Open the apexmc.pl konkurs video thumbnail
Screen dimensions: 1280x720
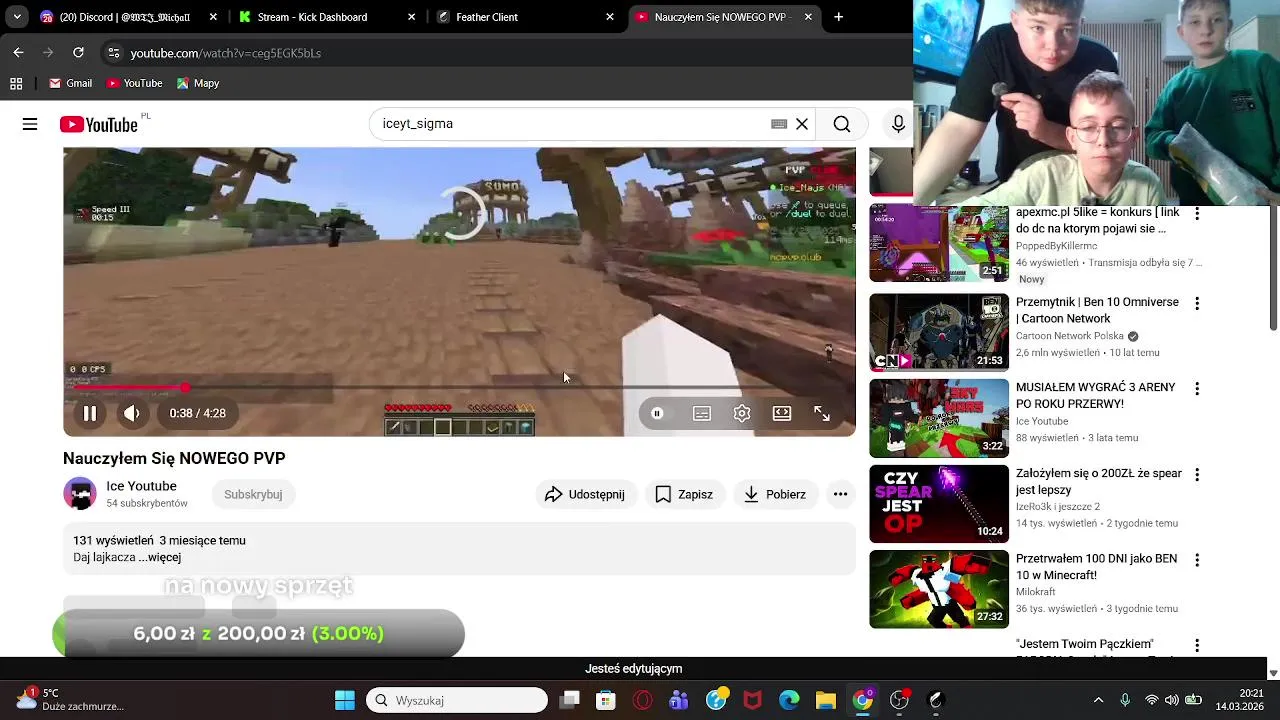pos(939,243)
